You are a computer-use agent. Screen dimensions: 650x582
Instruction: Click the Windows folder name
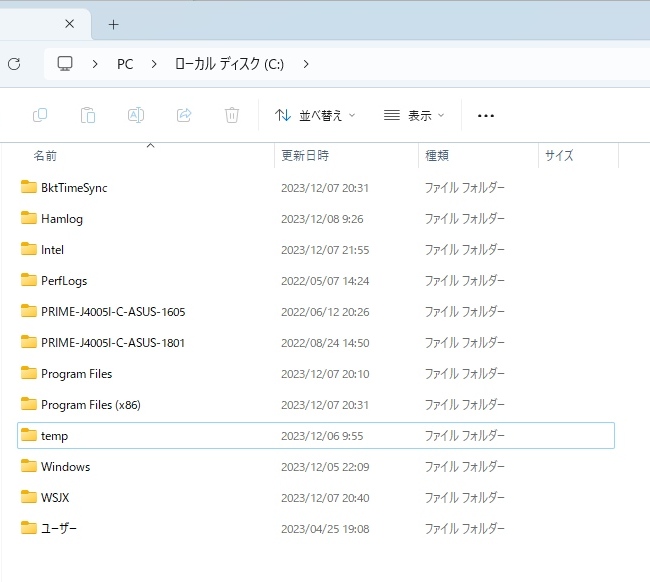[x=65, y=467]
